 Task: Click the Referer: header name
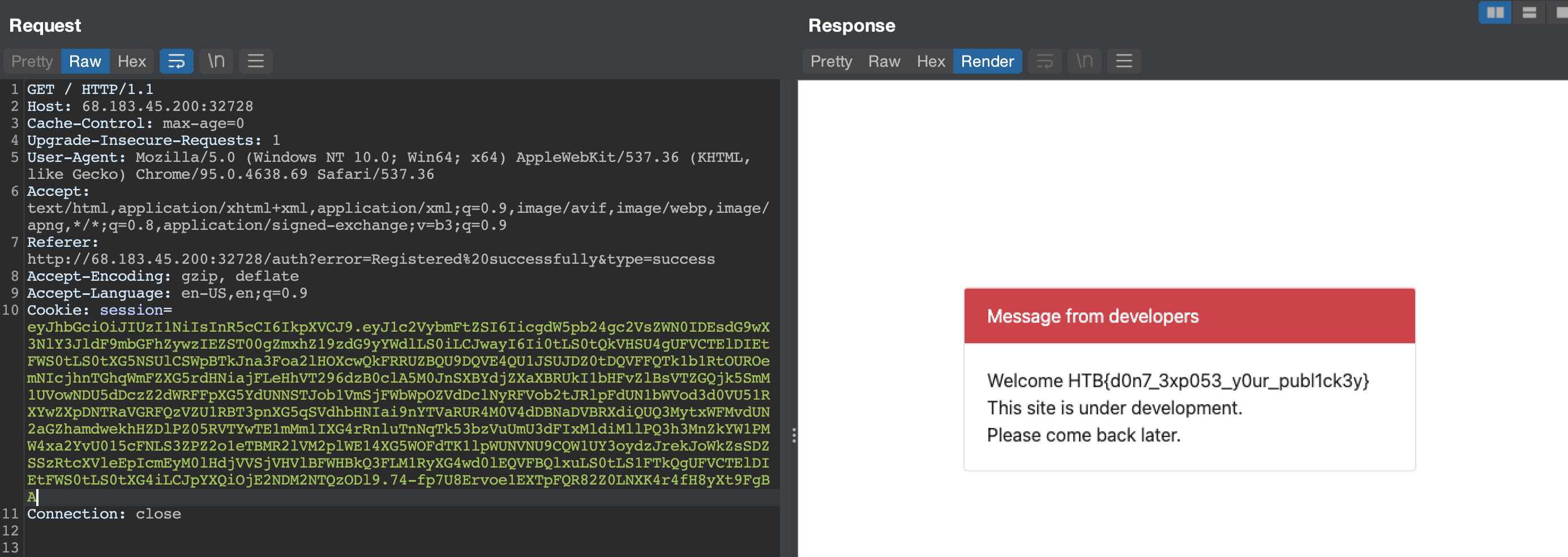click(63, 242)
